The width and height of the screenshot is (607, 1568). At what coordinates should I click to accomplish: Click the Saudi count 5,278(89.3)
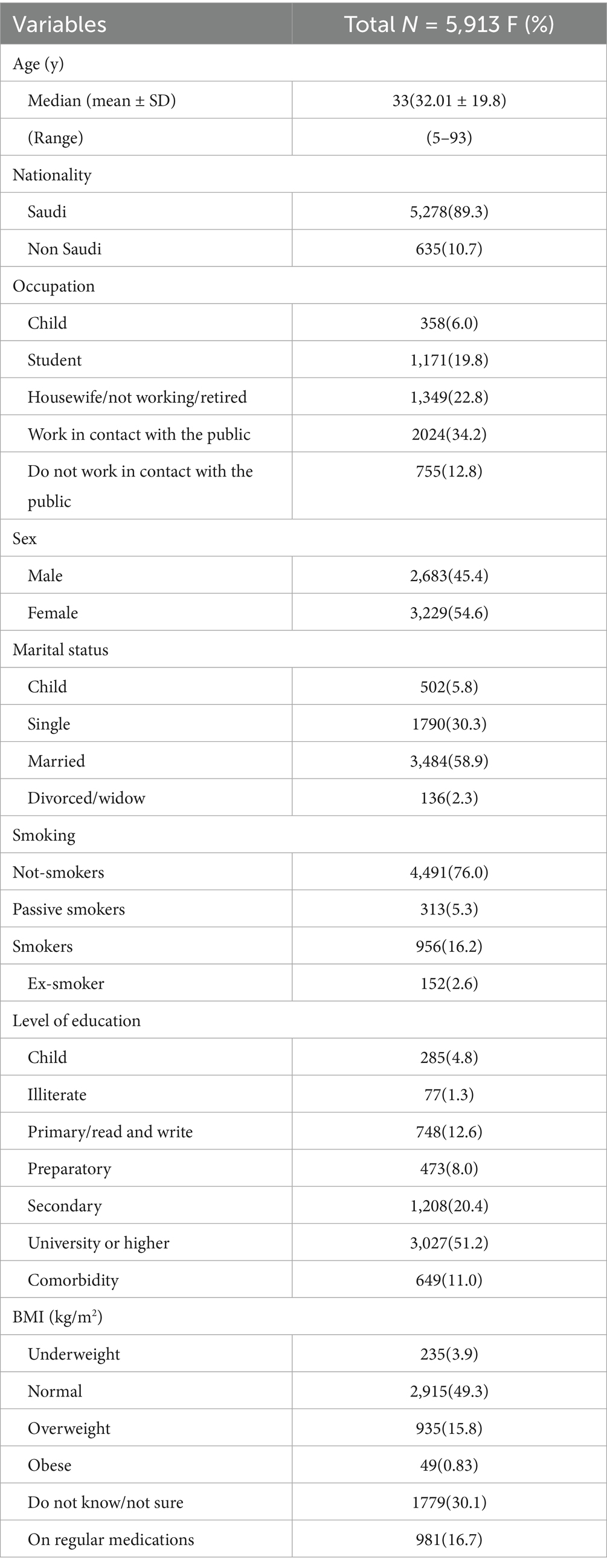pos(449,212)
